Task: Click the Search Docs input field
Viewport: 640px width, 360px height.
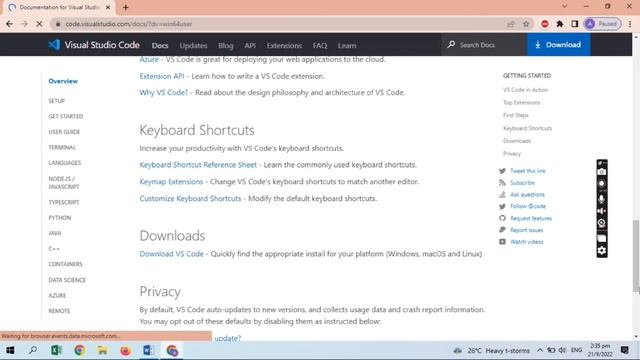Action: [484, 44]
